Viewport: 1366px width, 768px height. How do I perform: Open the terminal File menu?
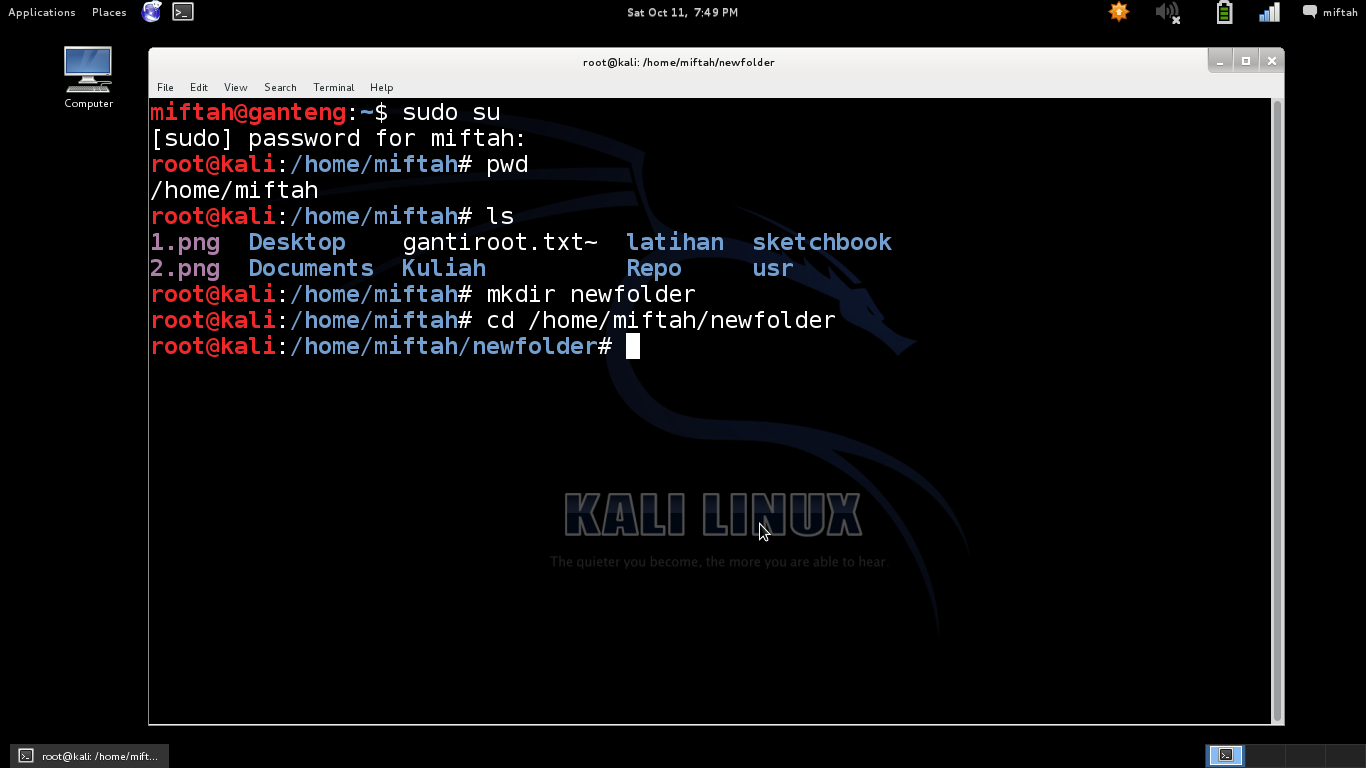[165, 87]
